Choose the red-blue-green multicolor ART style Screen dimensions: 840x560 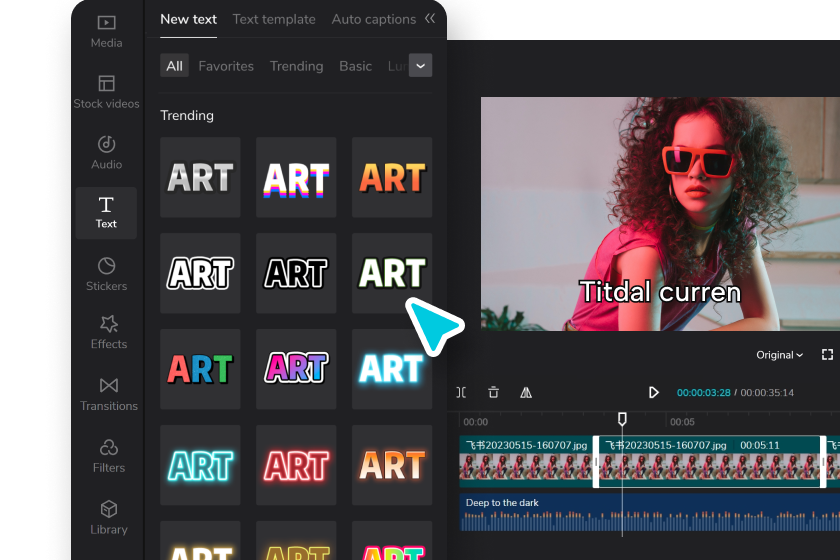point(200,369)
